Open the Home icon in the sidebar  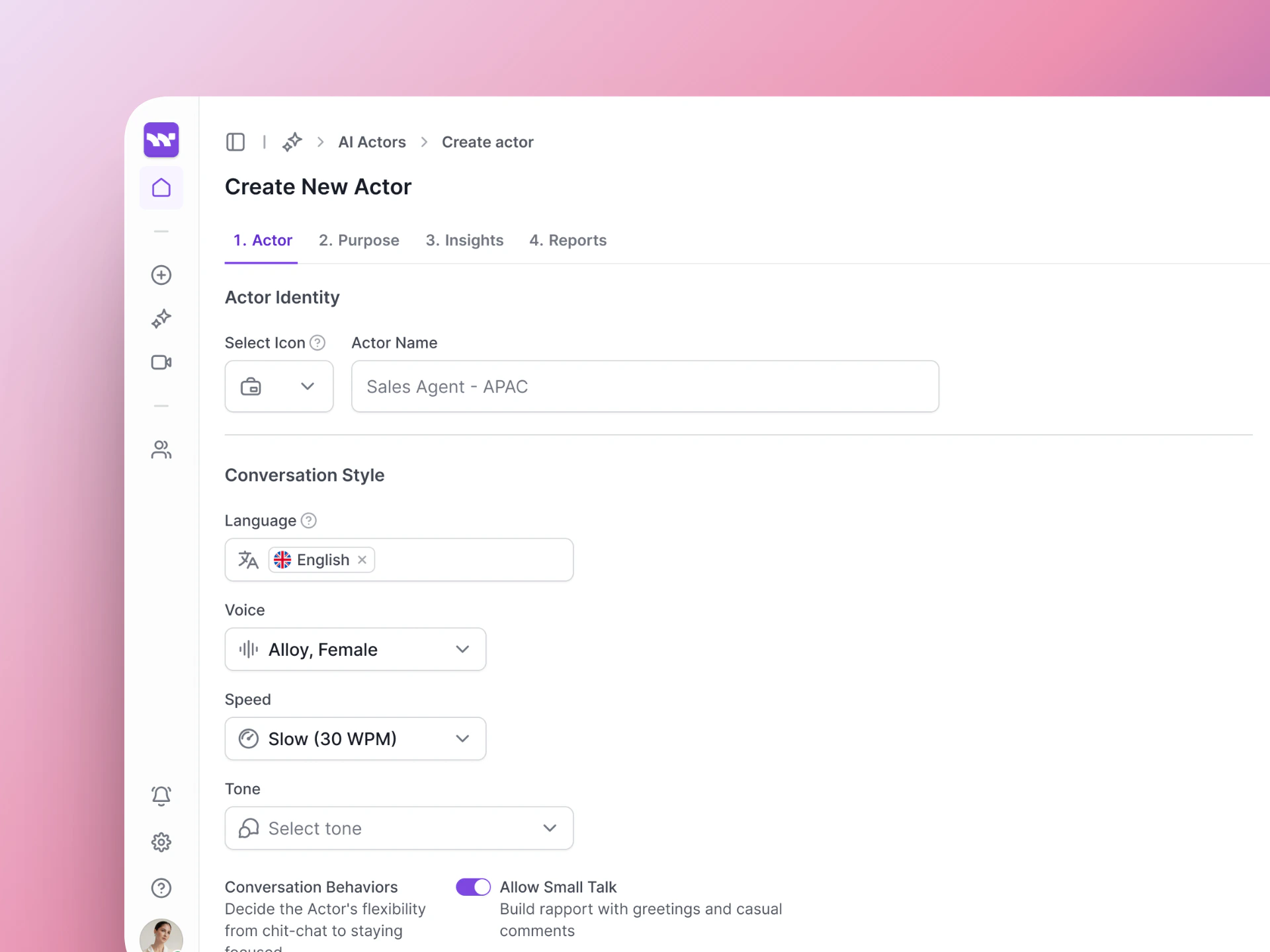pos(161,188)
